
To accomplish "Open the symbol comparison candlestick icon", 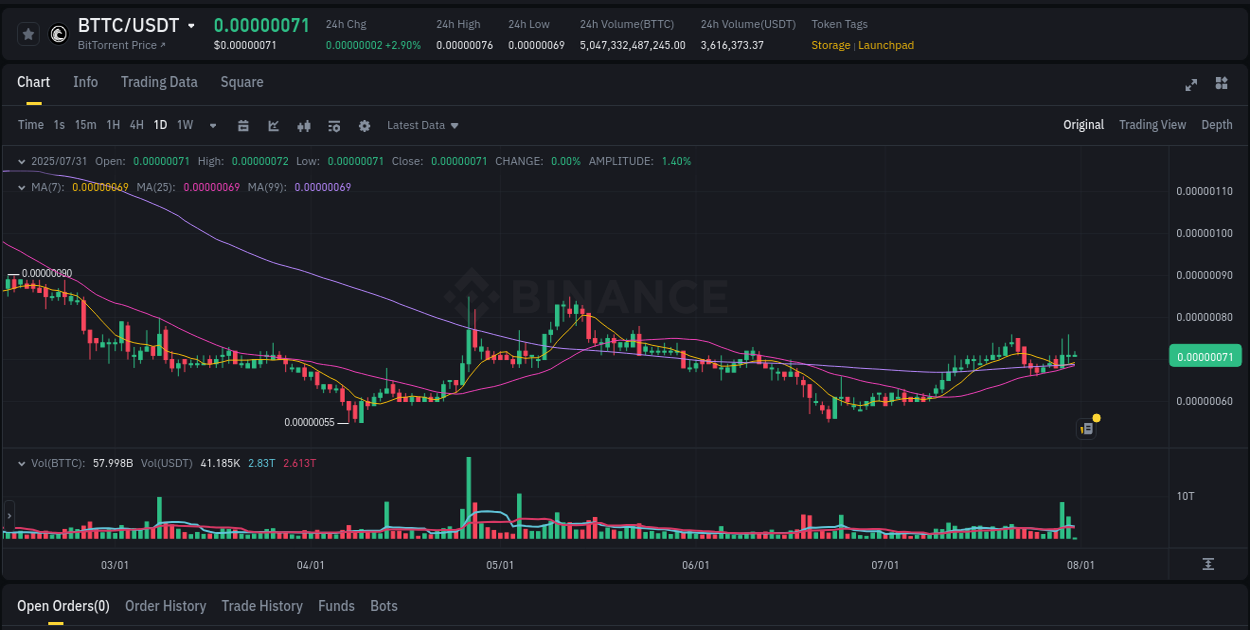I will pos(303,125).
